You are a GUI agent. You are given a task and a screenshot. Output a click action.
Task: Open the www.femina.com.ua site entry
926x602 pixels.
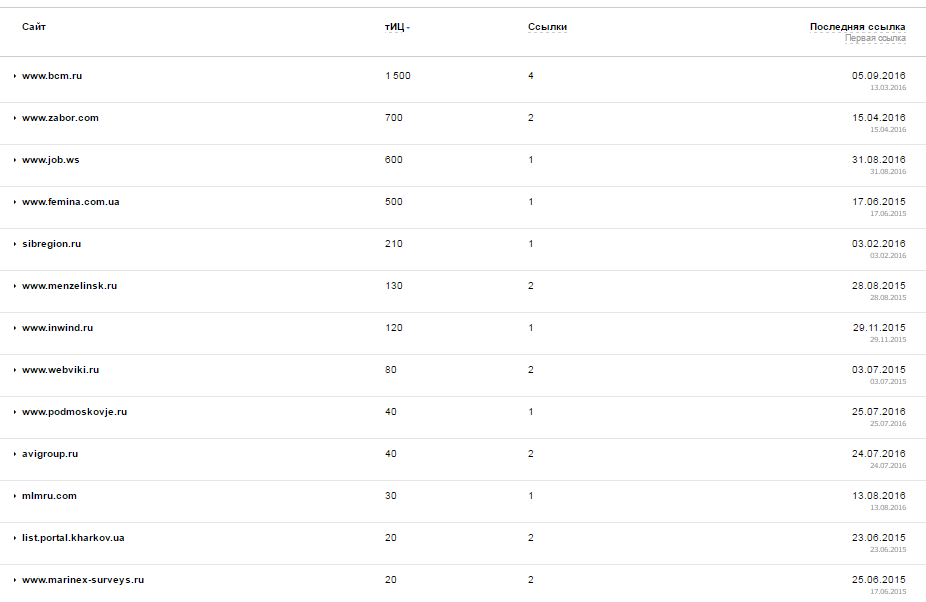[x=71, y=202]
